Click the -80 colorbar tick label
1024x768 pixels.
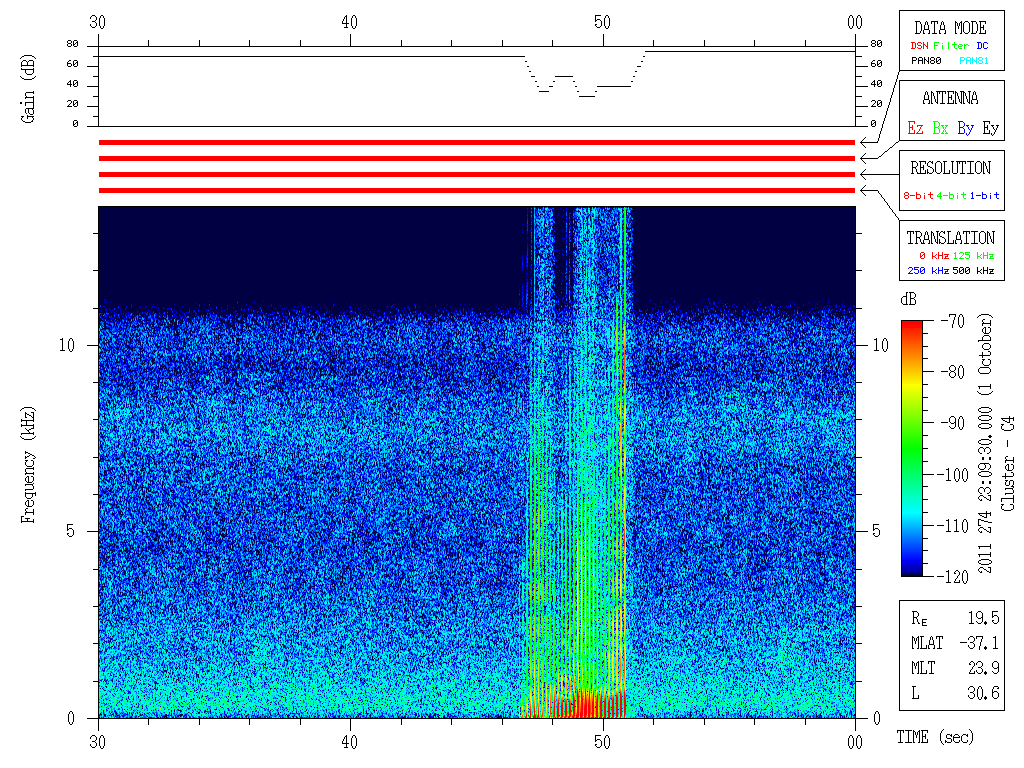pos(952,372)
